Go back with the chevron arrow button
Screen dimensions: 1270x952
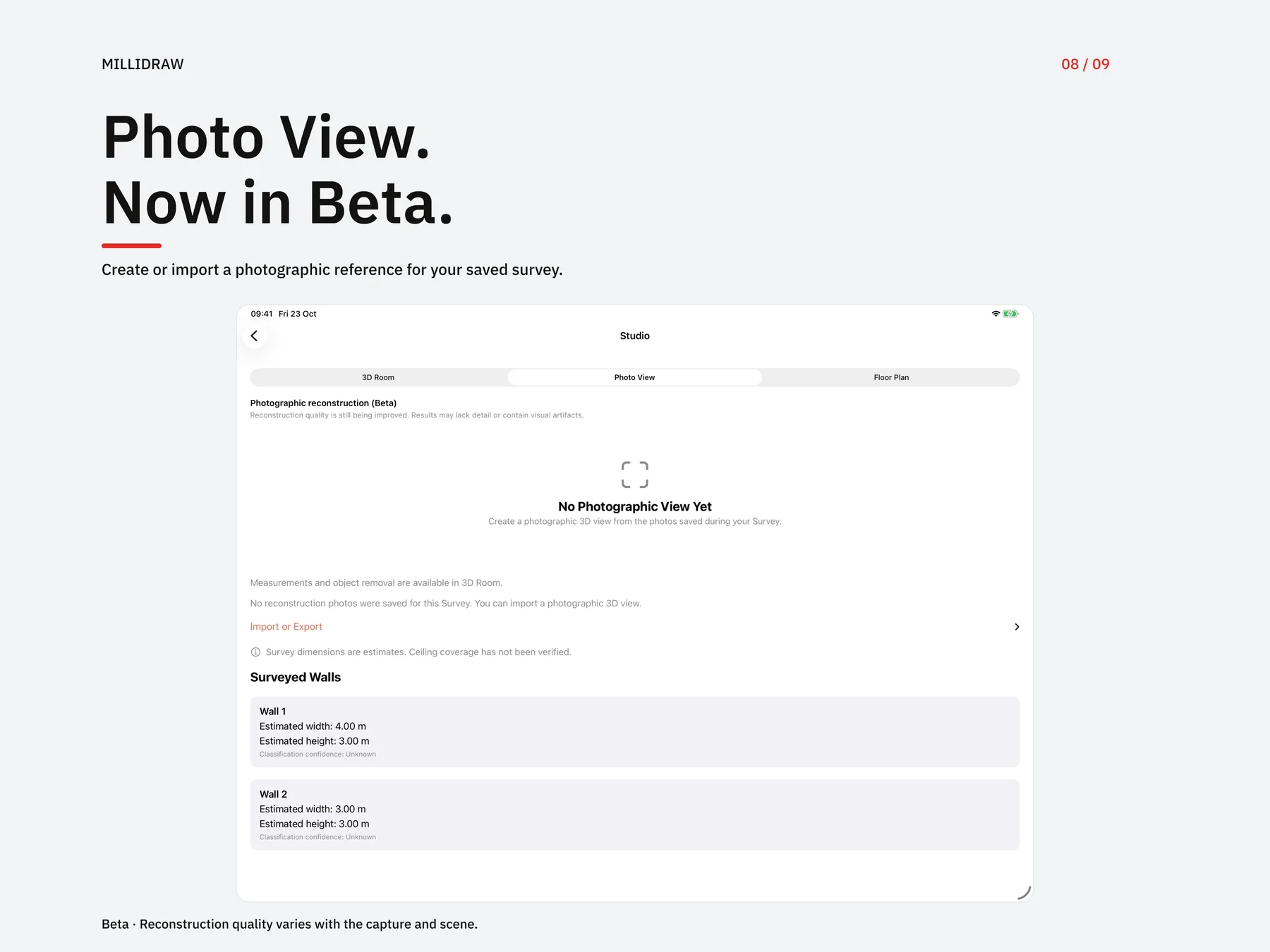(x=255, y=336)
